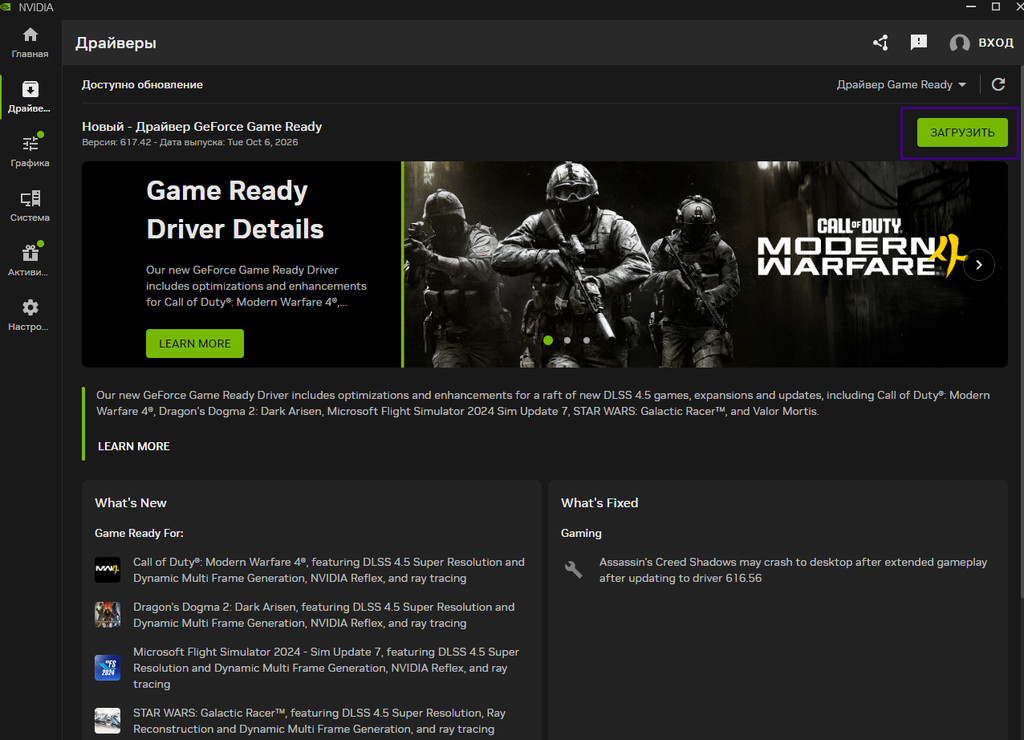Open the rewards gift section in the sidebar
Image resolution: width=1024 pixels, height=740 pixels.
pos(30,261)
